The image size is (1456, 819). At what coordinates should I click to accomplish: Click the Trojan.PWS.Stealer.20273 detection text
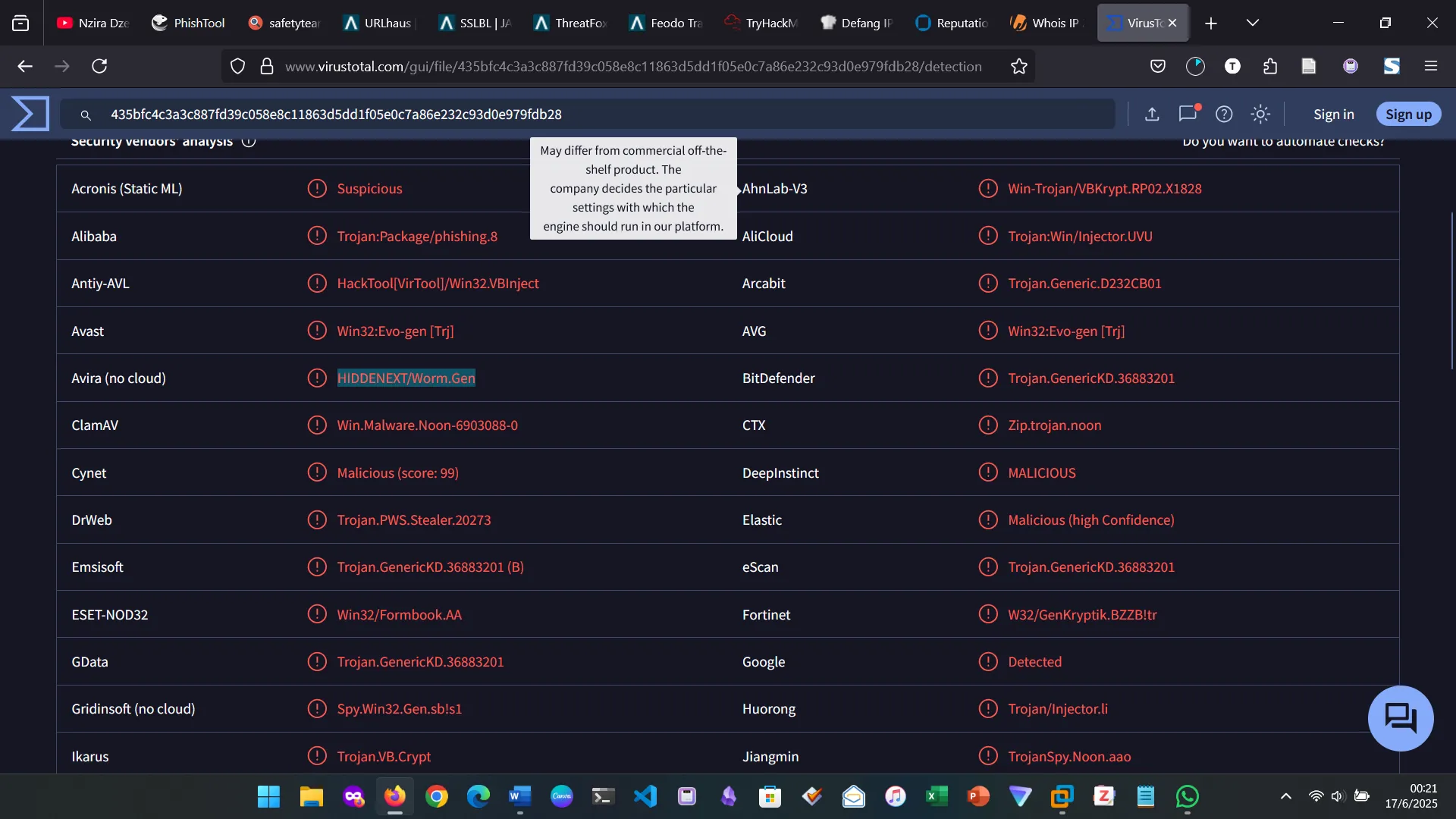tap(414, 519)
